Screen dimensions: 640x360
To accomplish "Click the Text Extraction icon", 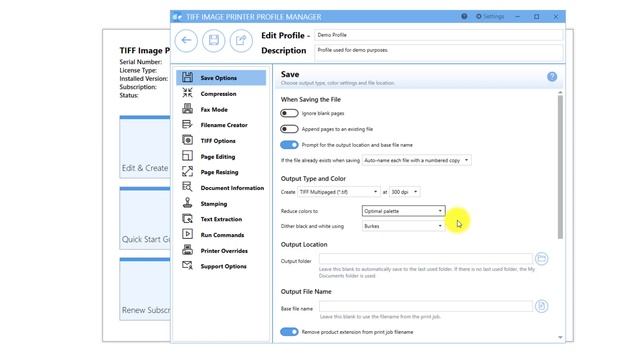I will tap(187, 219).
